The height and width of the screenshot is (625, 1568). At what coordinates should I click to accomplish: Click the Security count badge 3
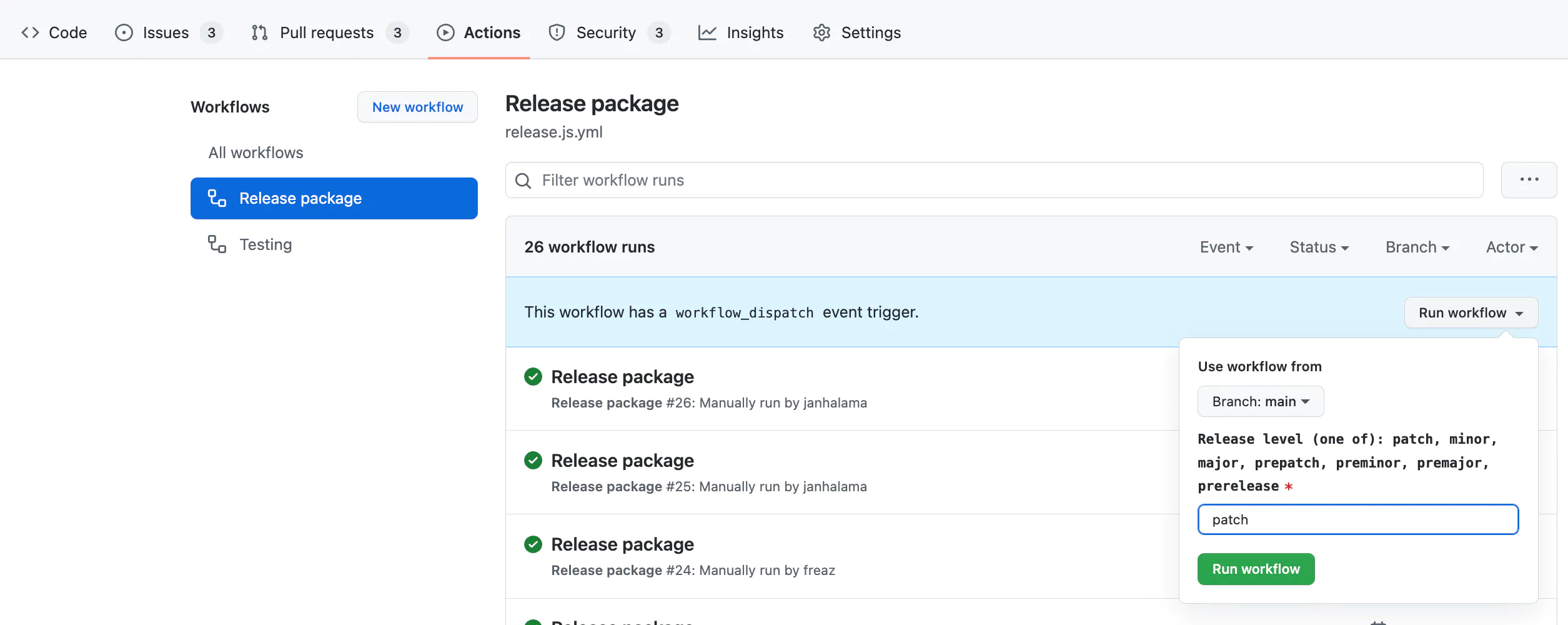click(x=659, y=32)
